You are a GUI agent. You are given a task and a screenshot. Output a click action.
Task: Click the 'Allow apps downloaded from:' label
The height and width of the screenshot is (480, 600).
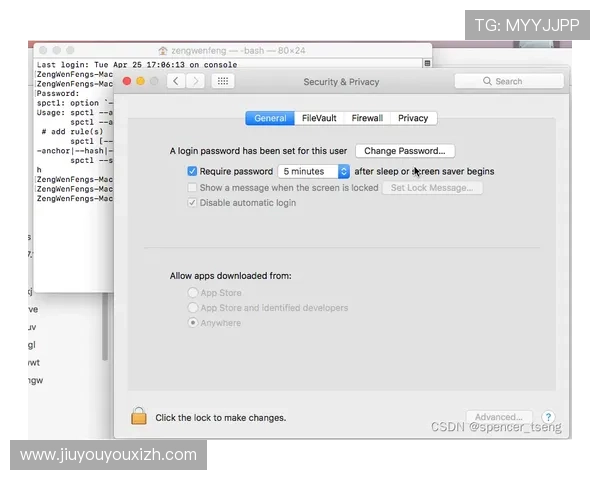pyautogui.click(x=230, y=276)
